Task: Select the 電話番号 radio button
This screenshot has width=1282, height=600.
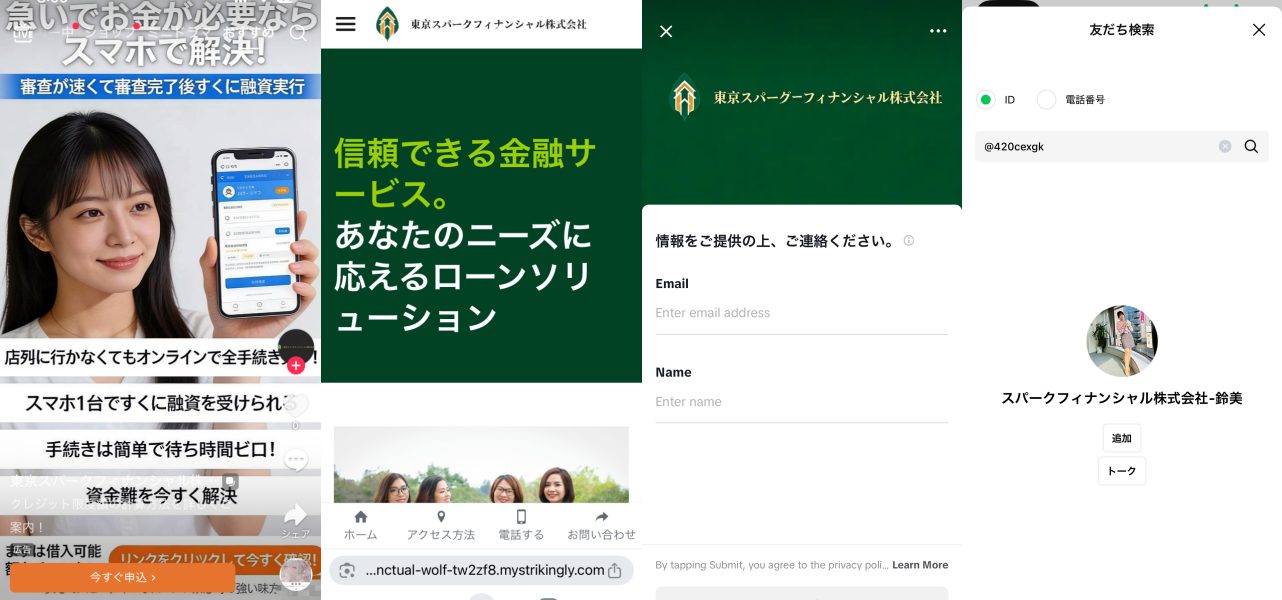Action: [1046, 99]
